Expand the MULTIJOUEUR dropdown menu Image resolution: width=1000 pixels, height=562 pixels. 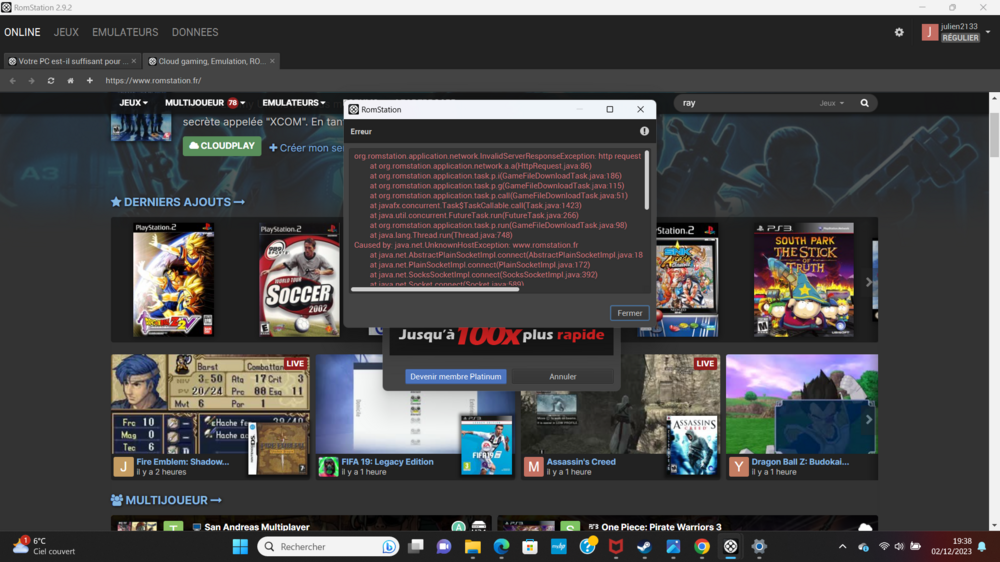pos(204,103)
